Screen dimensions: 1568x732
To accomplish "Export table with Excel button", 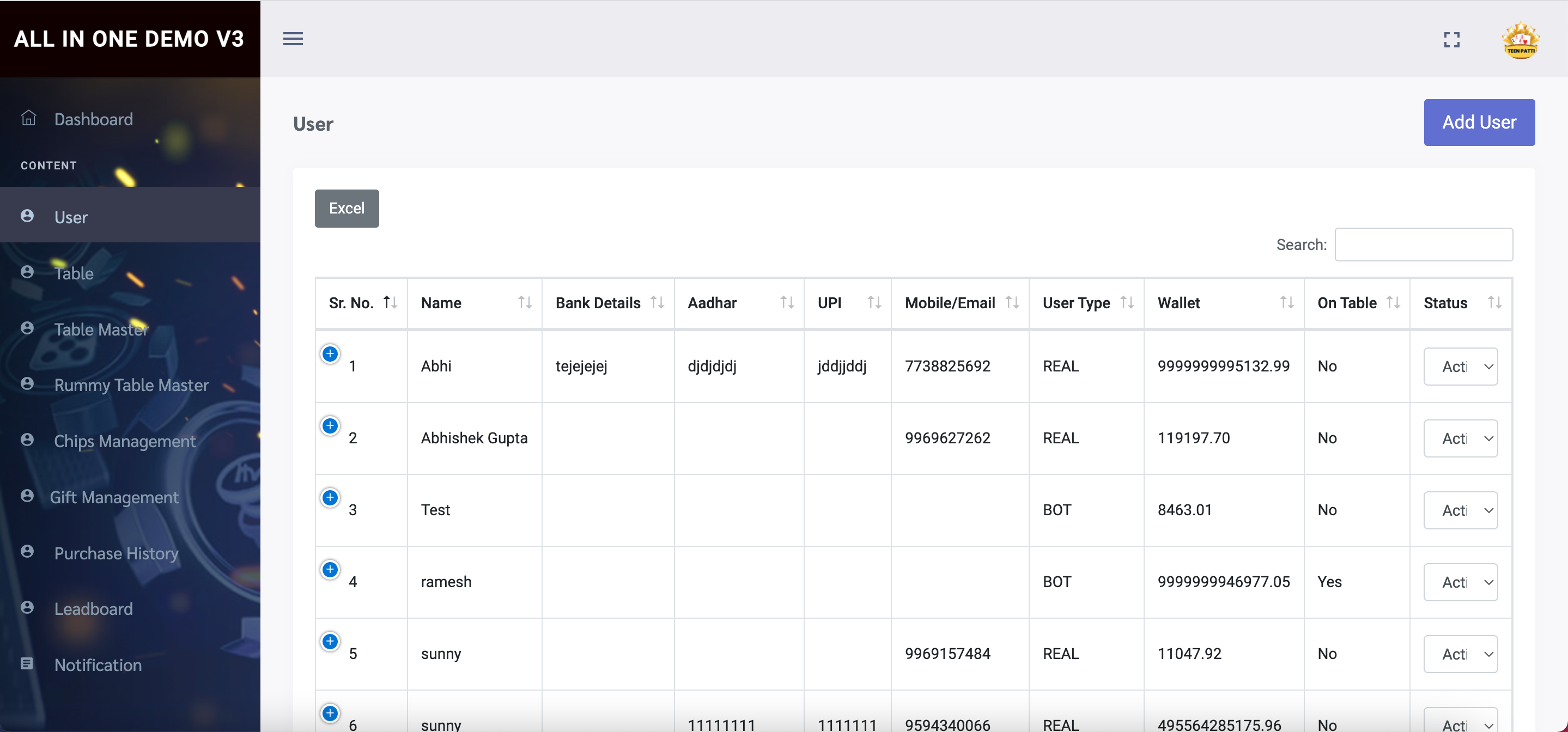I will point(347,208).
